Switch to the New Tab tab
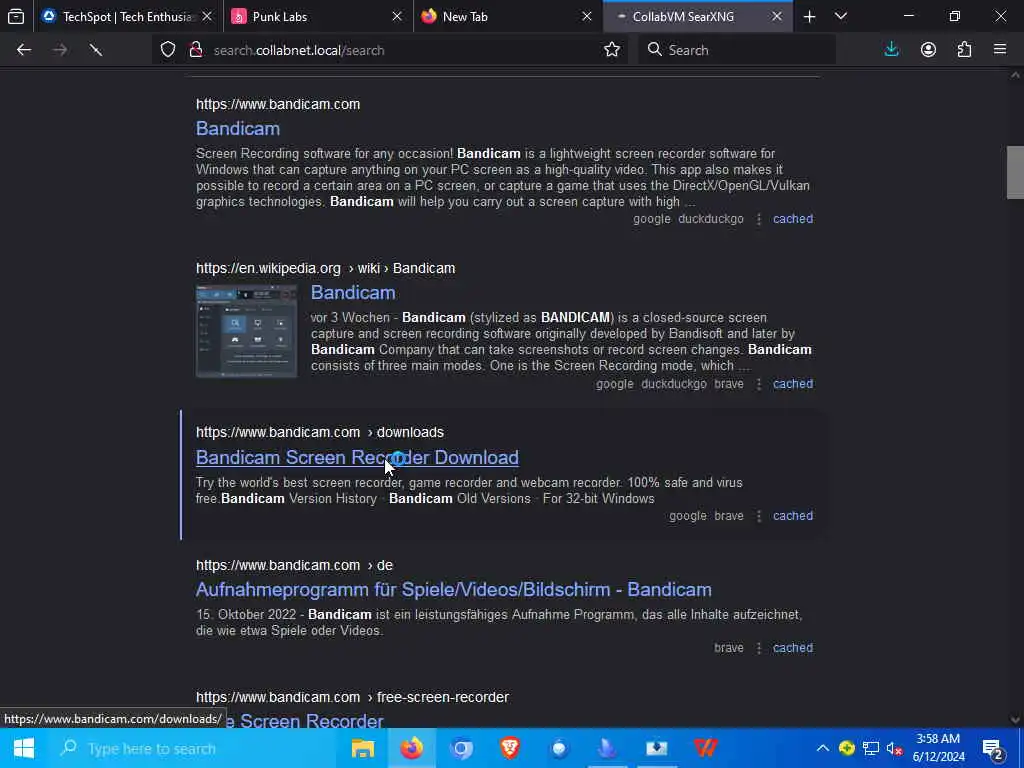 click(508, 16)
